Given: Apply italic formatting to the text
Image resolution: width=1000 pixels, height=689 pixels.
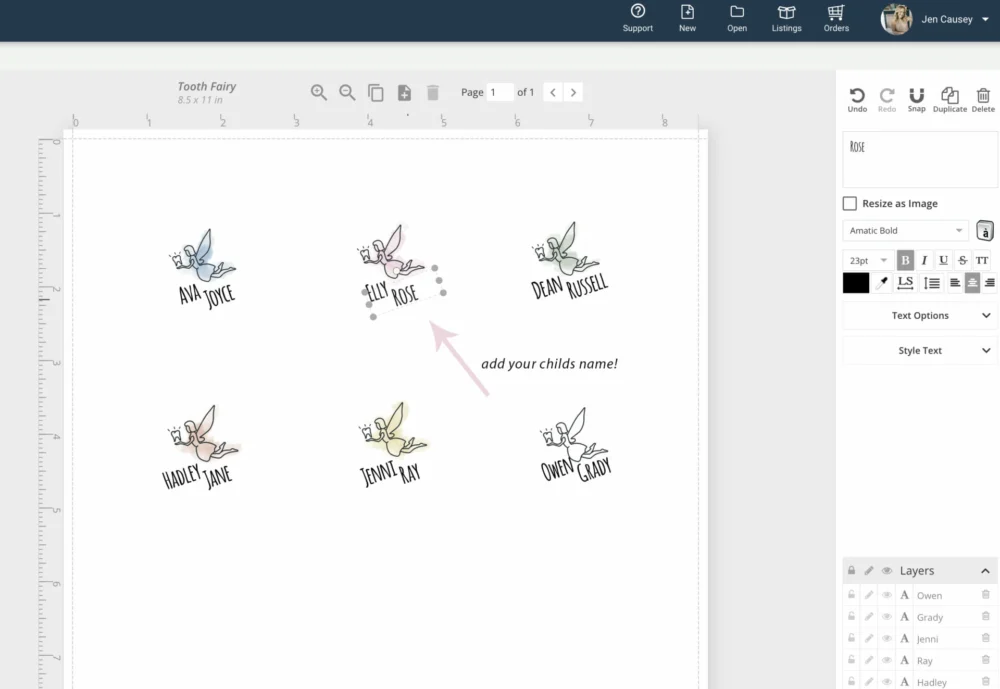Looking at the screenshot, I should [924, 260].
